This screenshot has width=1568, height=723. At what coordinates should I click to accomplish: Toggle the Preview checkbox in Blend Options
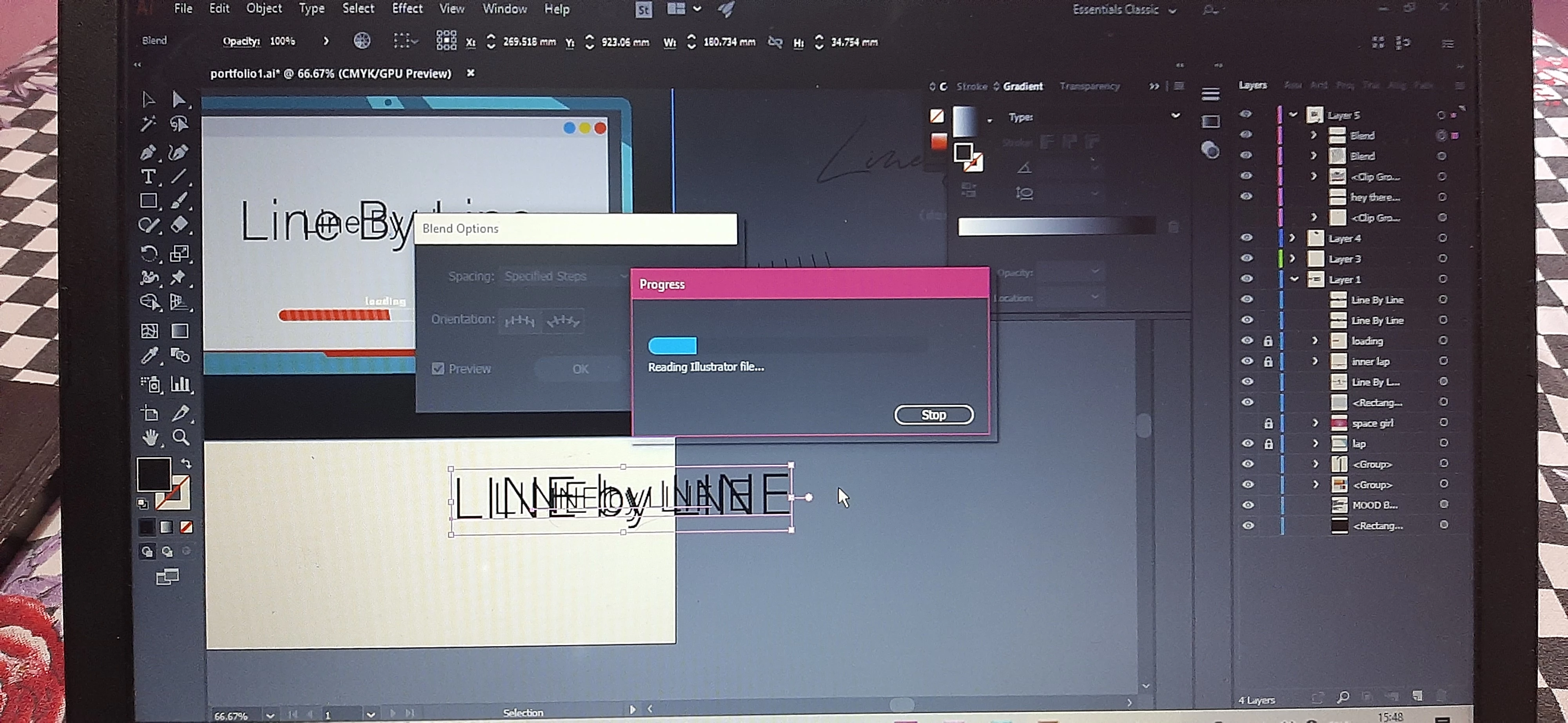click(437, 369)
